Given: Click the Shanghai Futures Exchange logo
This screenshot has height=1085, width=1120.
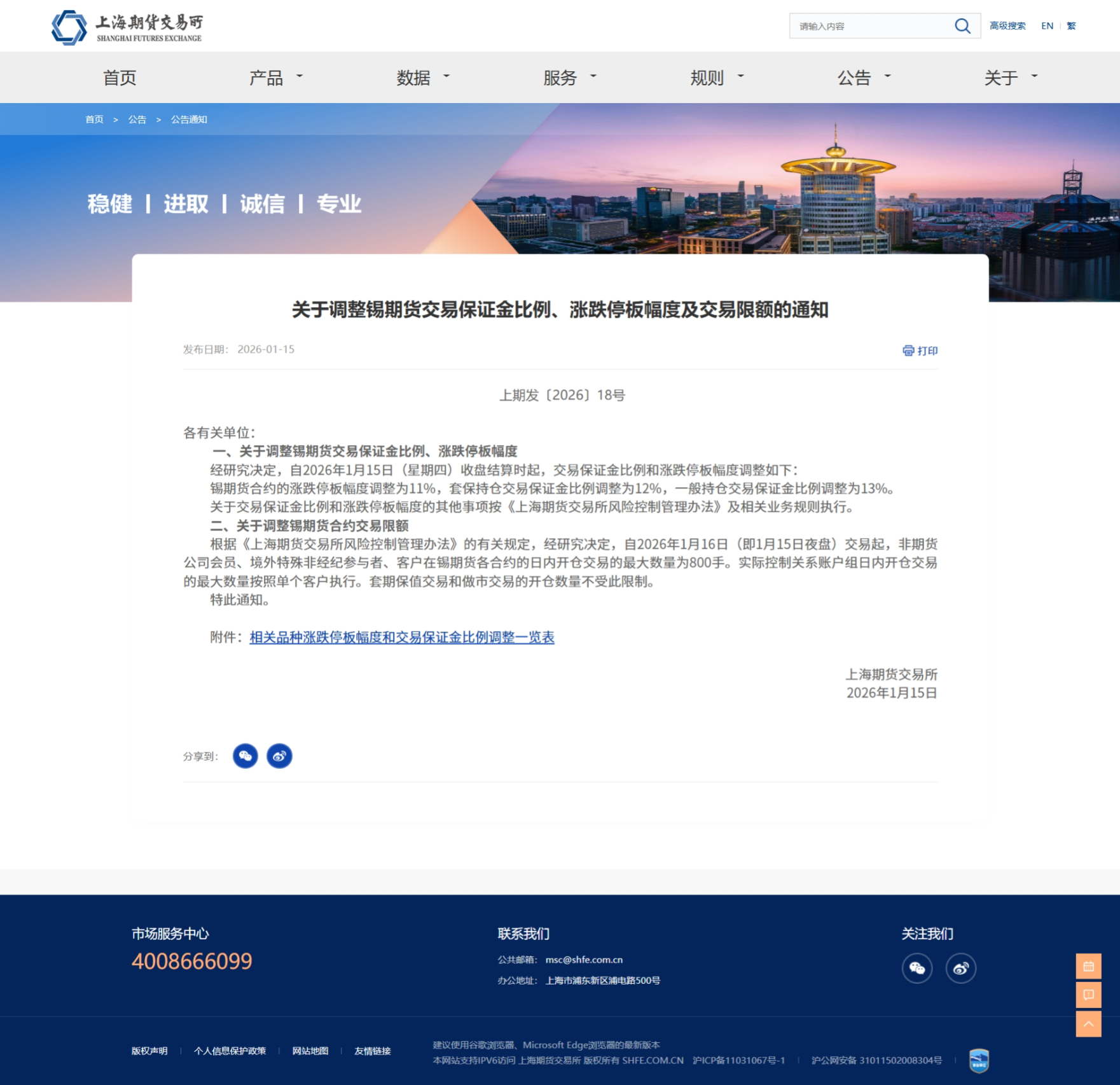Looking at the screenshot, I should click(x=127, y=28).
